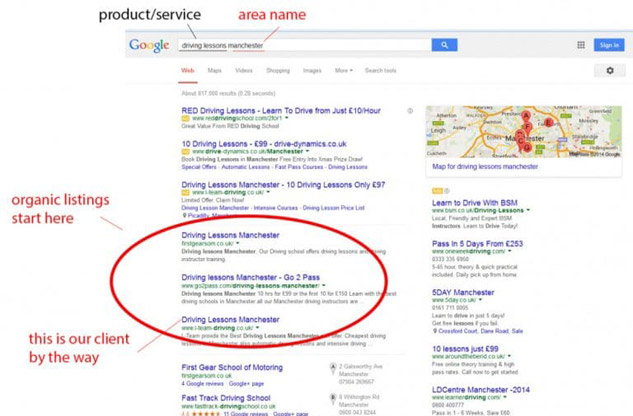This screenshot has width=633, height=416.
Task: Click the Sign in button
Action: click(x=608, y=45)
